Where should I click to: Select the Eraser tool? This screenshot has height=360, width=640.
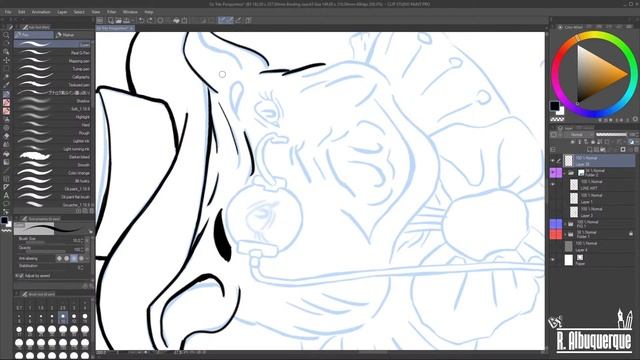(6, 136)
